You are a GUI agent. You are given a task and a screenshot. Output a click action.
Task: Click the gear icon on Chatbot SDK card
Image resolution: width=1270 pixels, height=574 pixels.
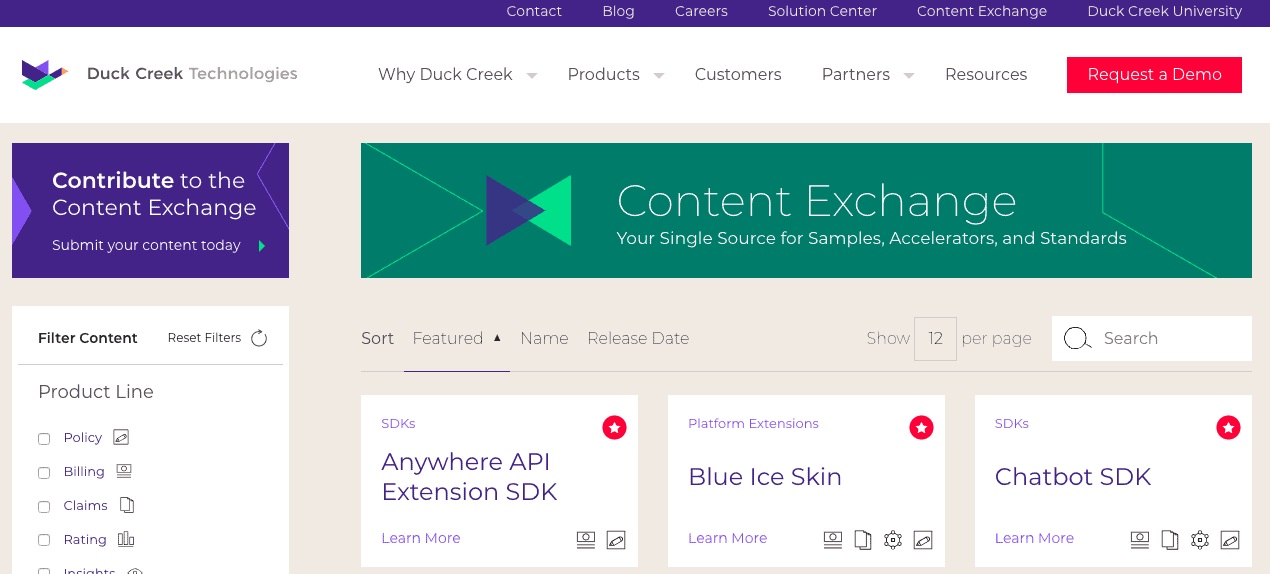[x=1200, y=540]
